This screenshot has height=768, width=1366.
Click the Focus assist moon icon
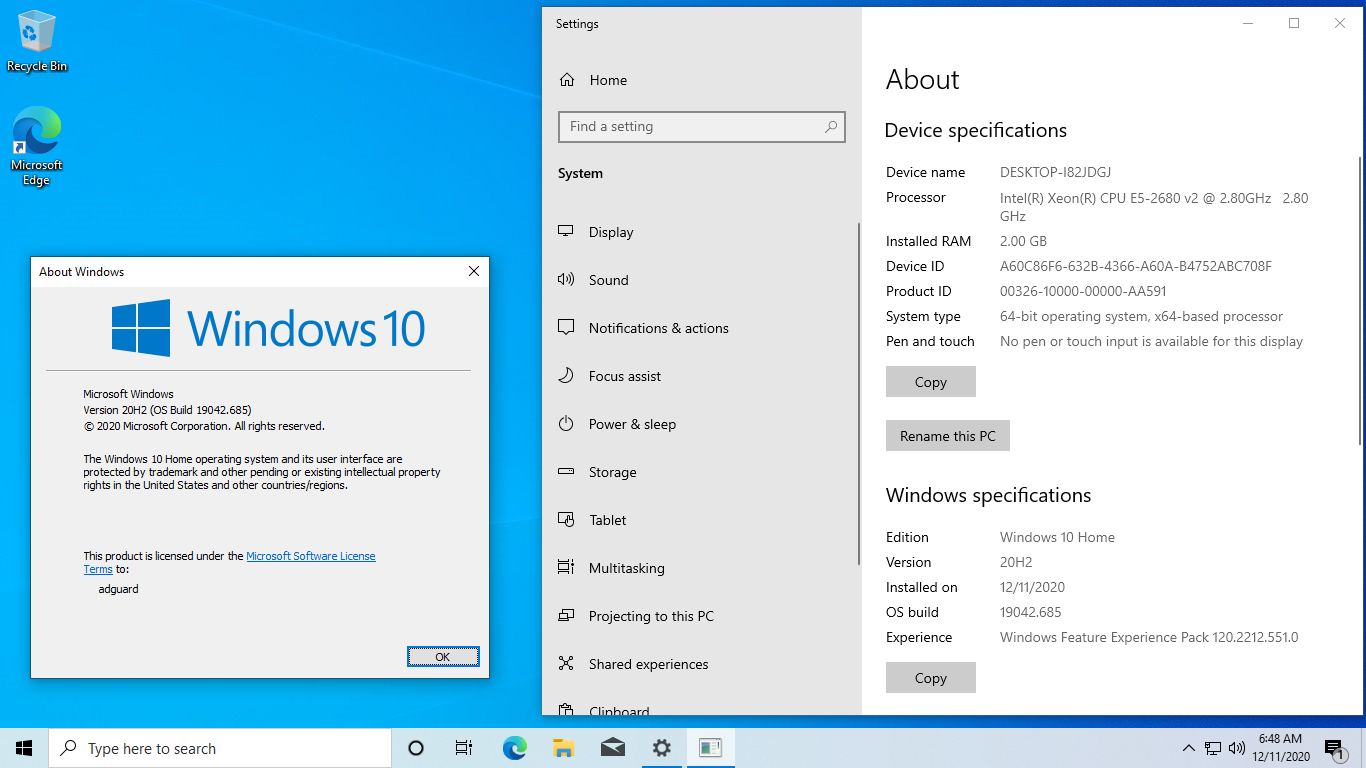[566, 376]
